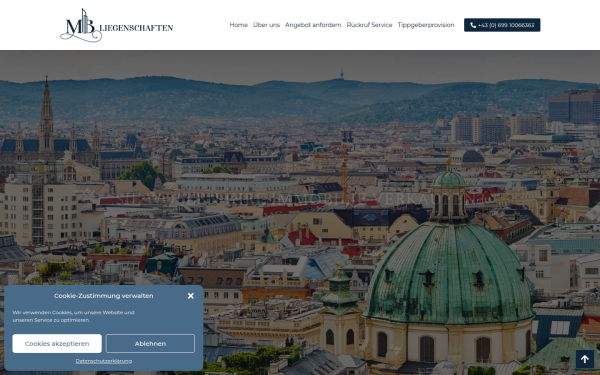Screen dimensions: 600x375
Task: Open the Datenschutzerklärung link
Action: coord(104,361)
